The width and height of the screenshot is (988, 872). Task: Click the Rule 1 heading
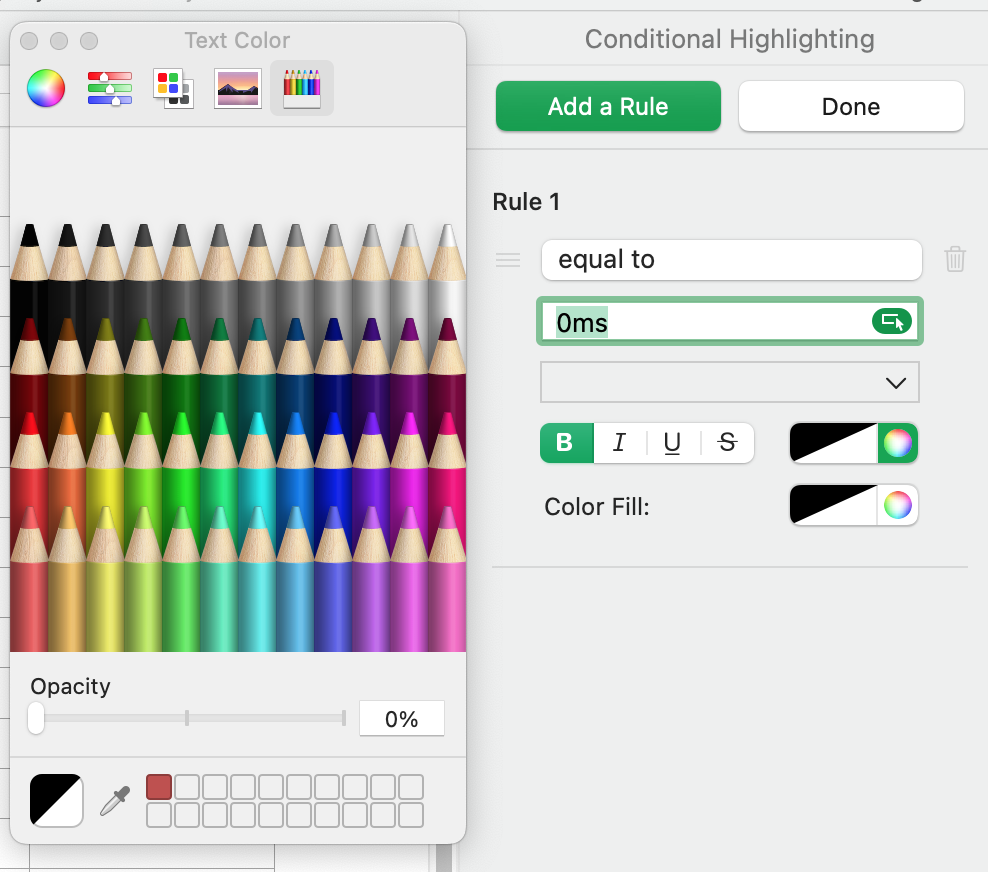(526, 202)
